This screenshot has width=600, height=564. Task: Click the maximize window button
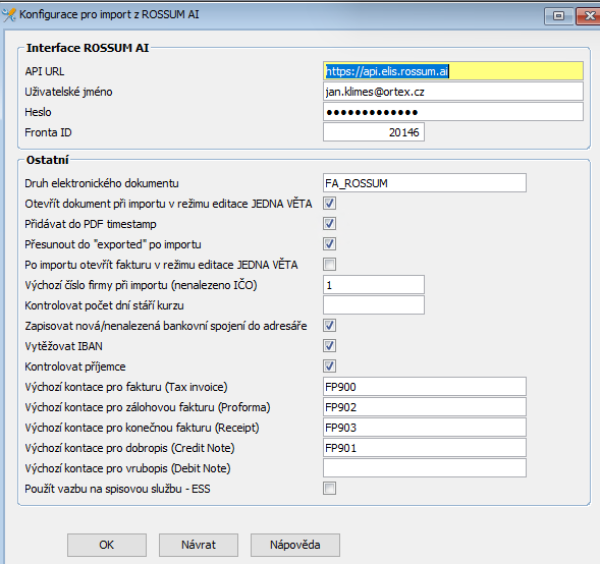click(x=559, y=16)
